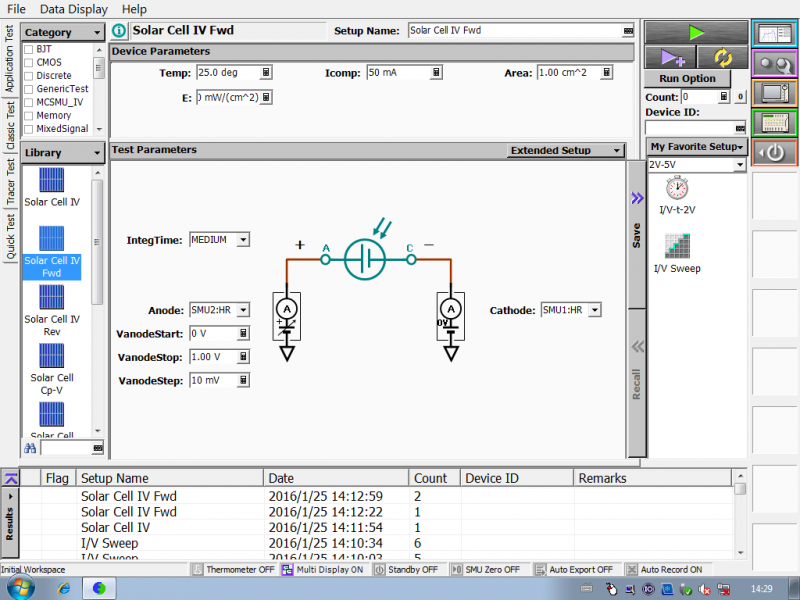Image resolution: width=800 pixels, height=600 pixels.
Task: Toggle Standby OFF in status bar
Action: coord(407,569)
